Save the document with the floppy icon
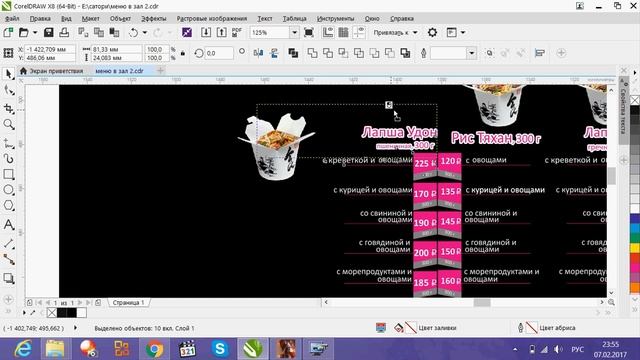Screen dimensions: 640x360 [49, 32]
